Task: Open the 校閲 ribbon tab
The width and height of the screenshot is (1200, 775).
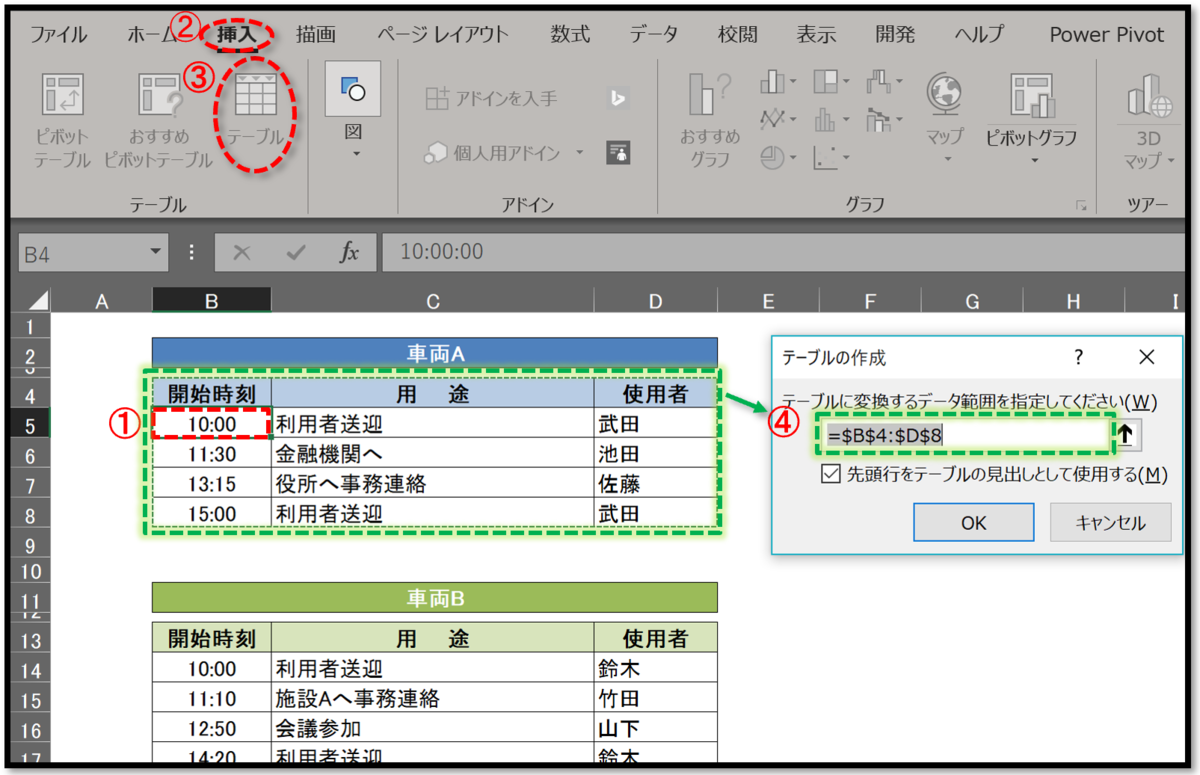Action: (x=737, y=33)
